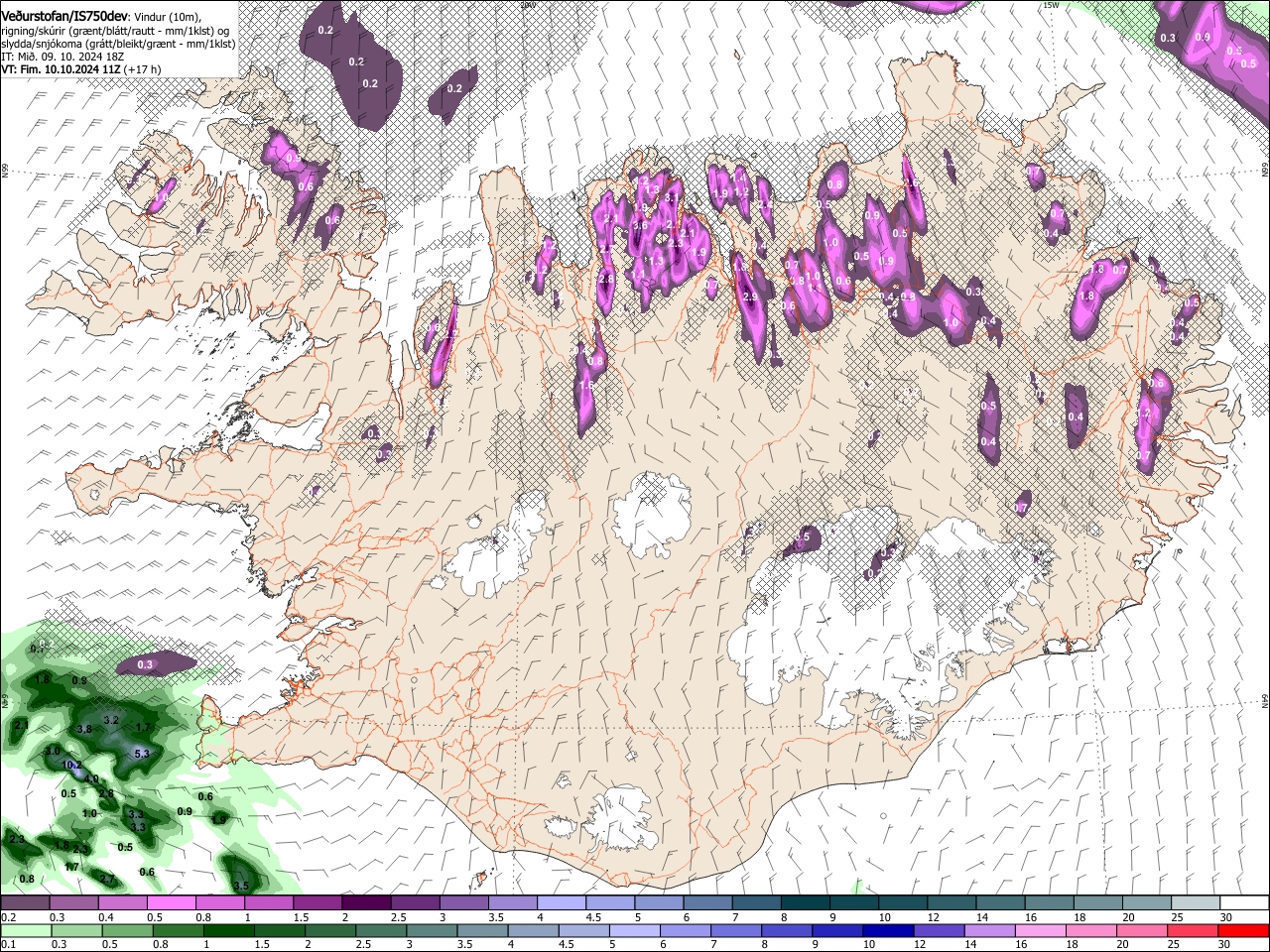Select the rain legend swatch between 25 and 30

(x=1195, y=930)
